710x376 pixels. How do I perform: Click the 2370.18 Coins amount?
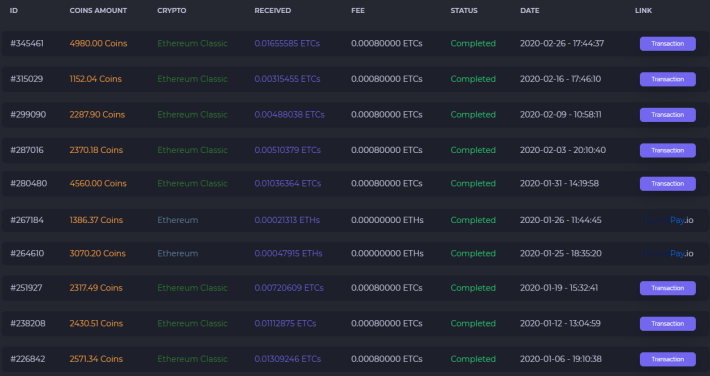tap(96, 150)
